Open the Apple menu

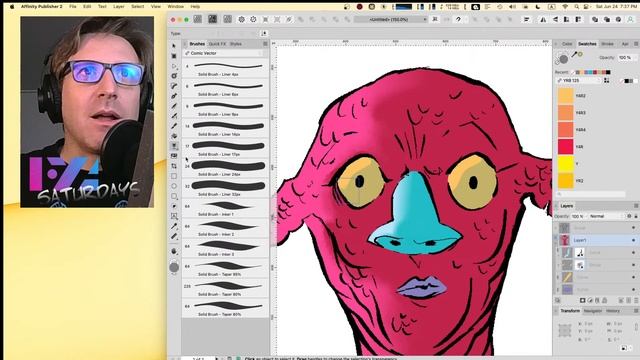point(12,7)
